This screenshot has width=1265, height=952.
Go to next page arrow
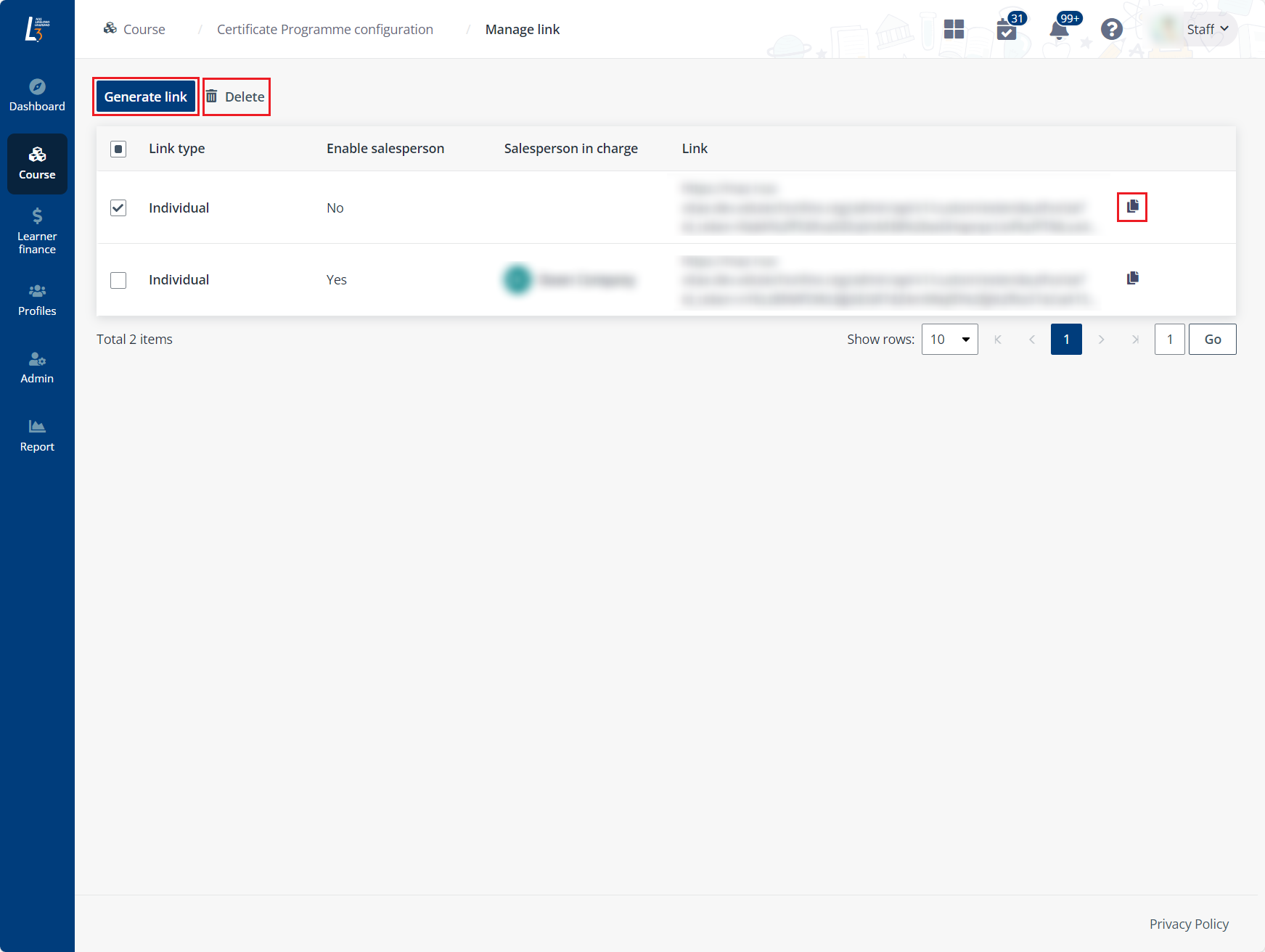[1101, 340]
